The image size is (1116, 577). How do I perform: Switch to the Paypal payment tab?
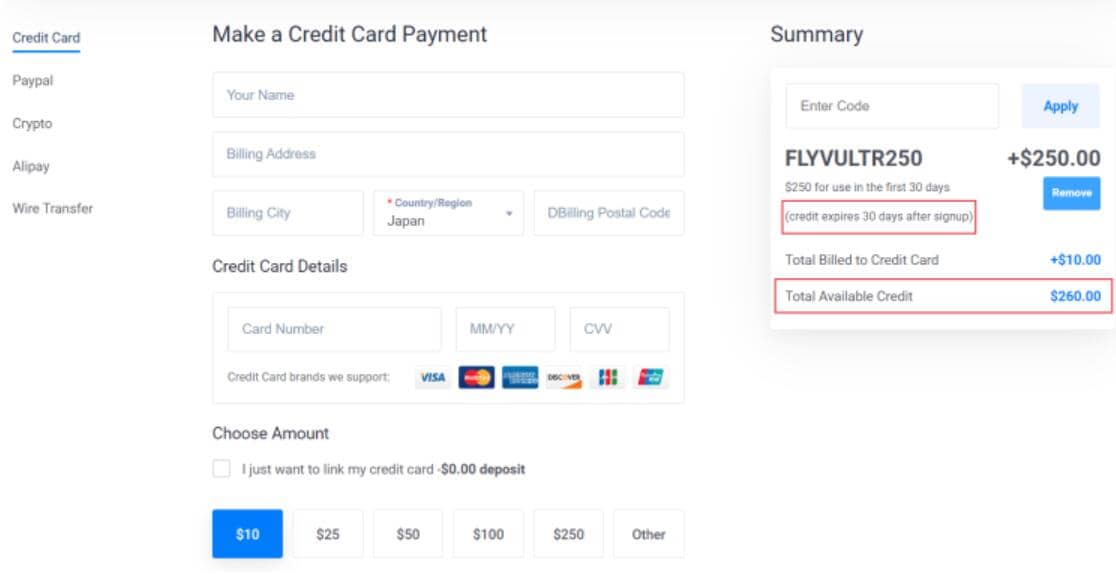[33, 81]
